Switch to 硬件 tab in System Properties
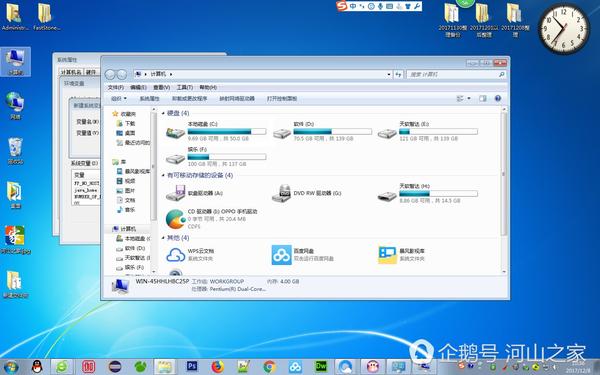Viewport: 600px width, 375px height. [91, 72]
